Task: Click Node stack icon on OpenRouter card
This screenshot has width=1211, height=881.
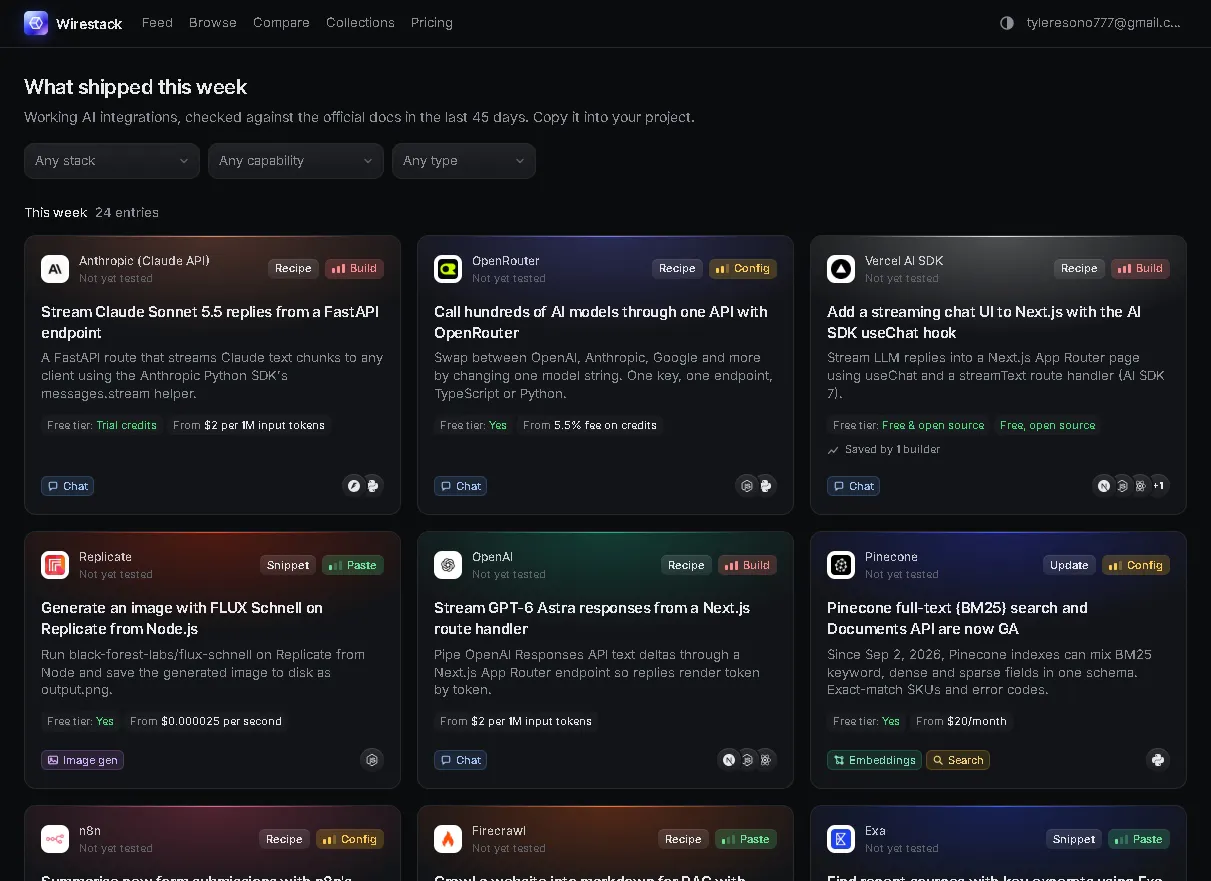Action: pyautogui.click(x=746, y=486)
